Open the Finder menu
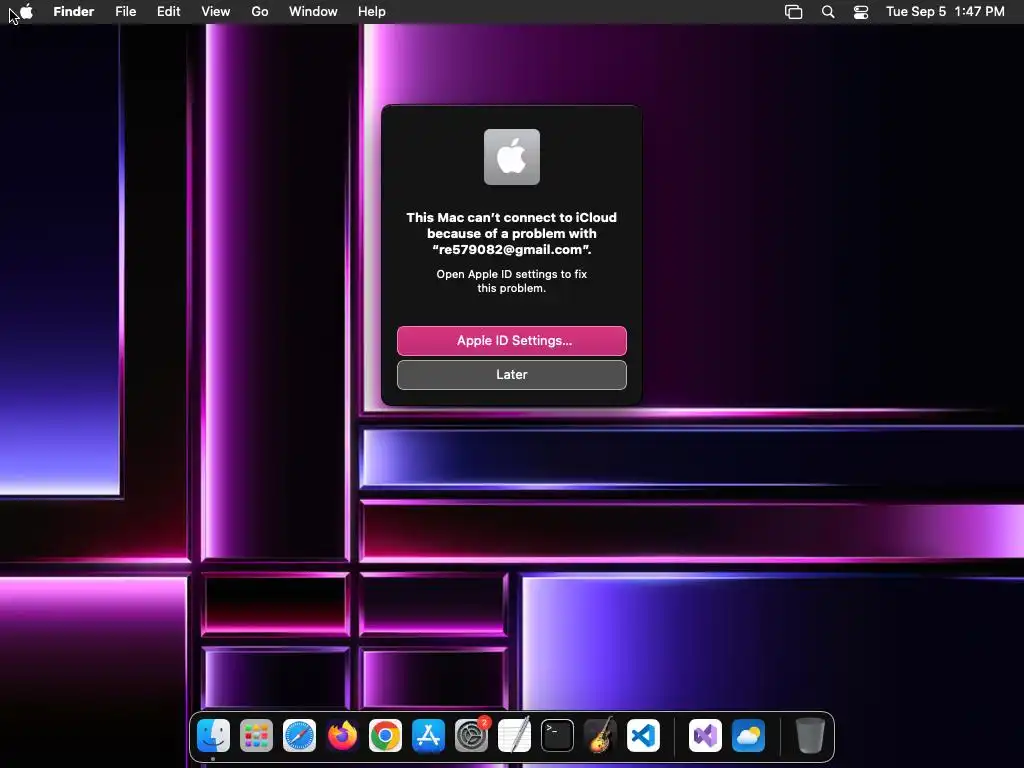Viewport: 1024px width, 768px height. (74, 12)
